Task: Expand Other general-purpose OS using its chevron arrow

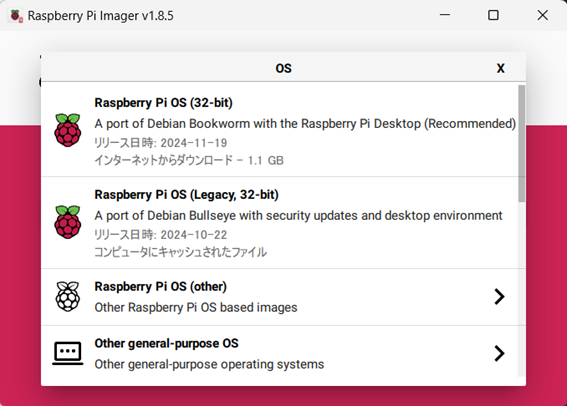Action: pos(499,354)
